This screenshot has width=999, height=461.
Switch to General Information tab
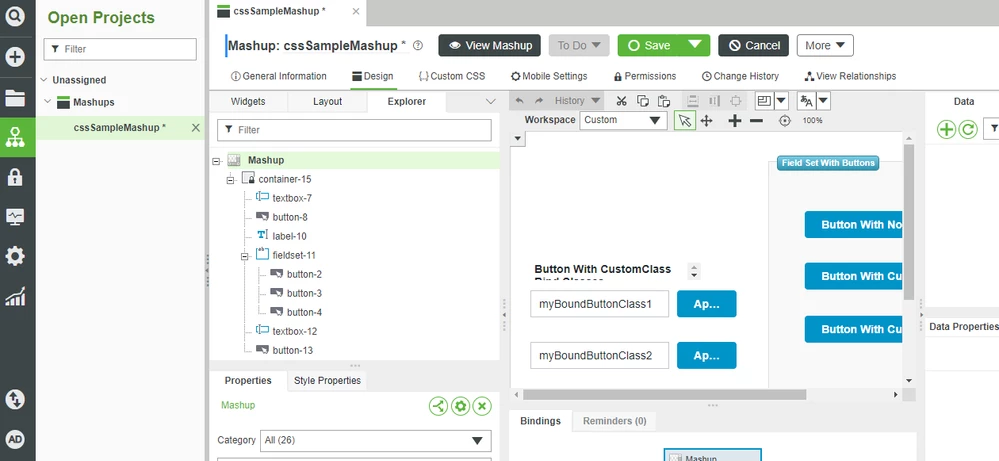[x=278, y=76]
